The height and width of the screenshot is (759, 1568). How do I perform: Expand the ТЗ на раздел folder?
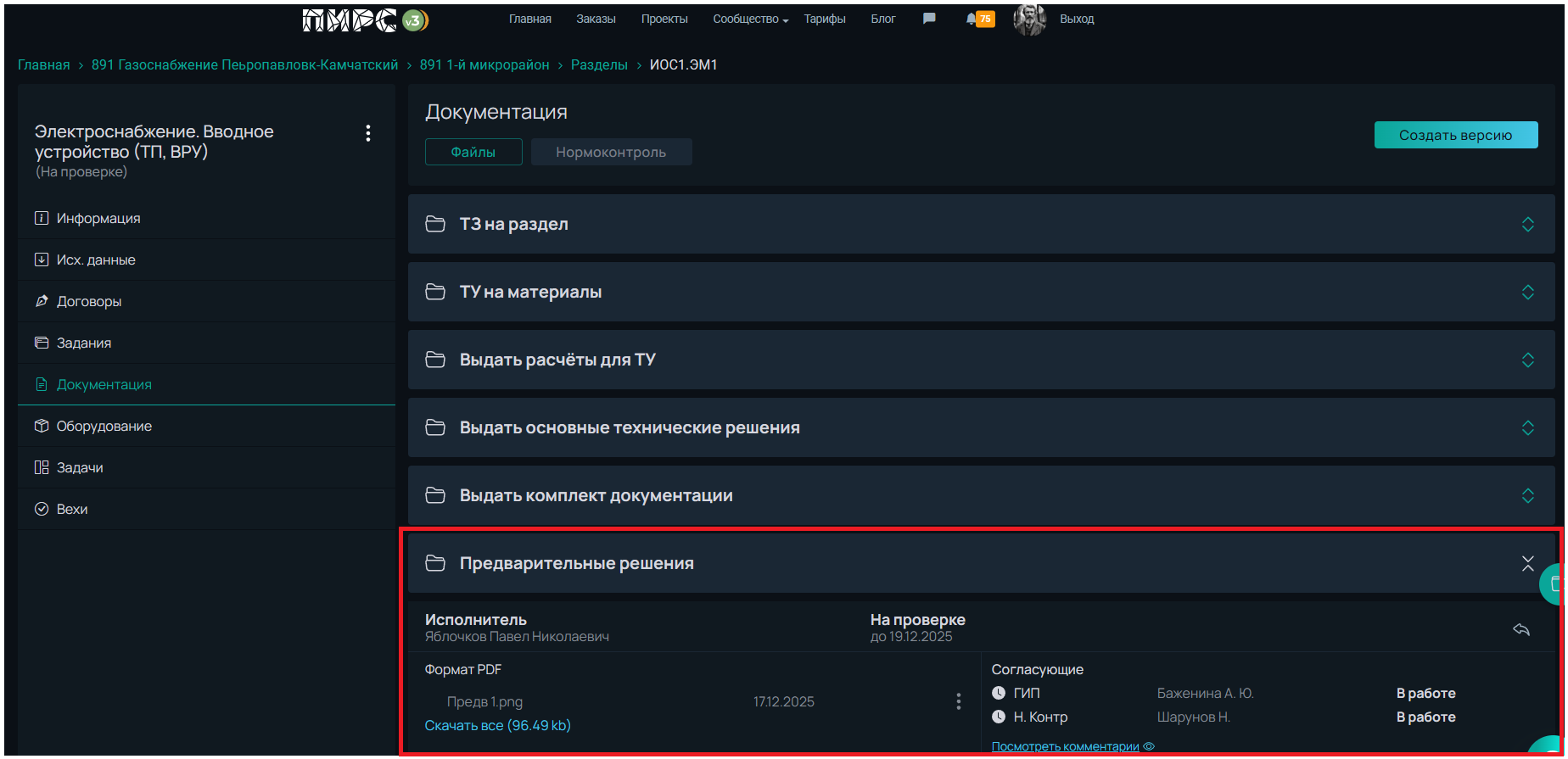tap(1527, 224)
